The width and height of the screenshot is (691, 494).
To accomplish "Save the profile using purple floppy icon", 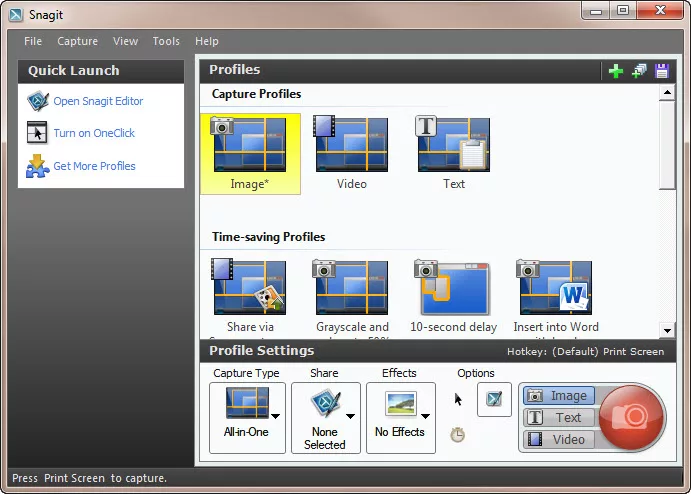I will click(661, 71).
